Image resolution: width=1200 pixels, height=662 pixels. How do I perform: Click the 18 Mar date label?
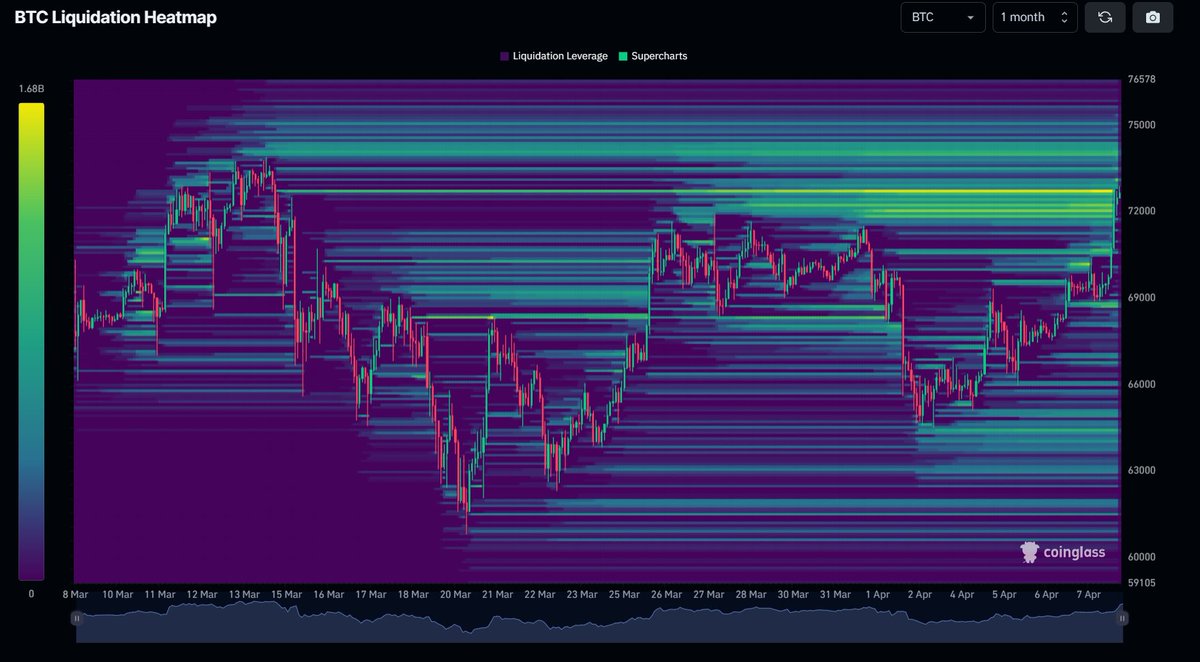tap(413, 594)
